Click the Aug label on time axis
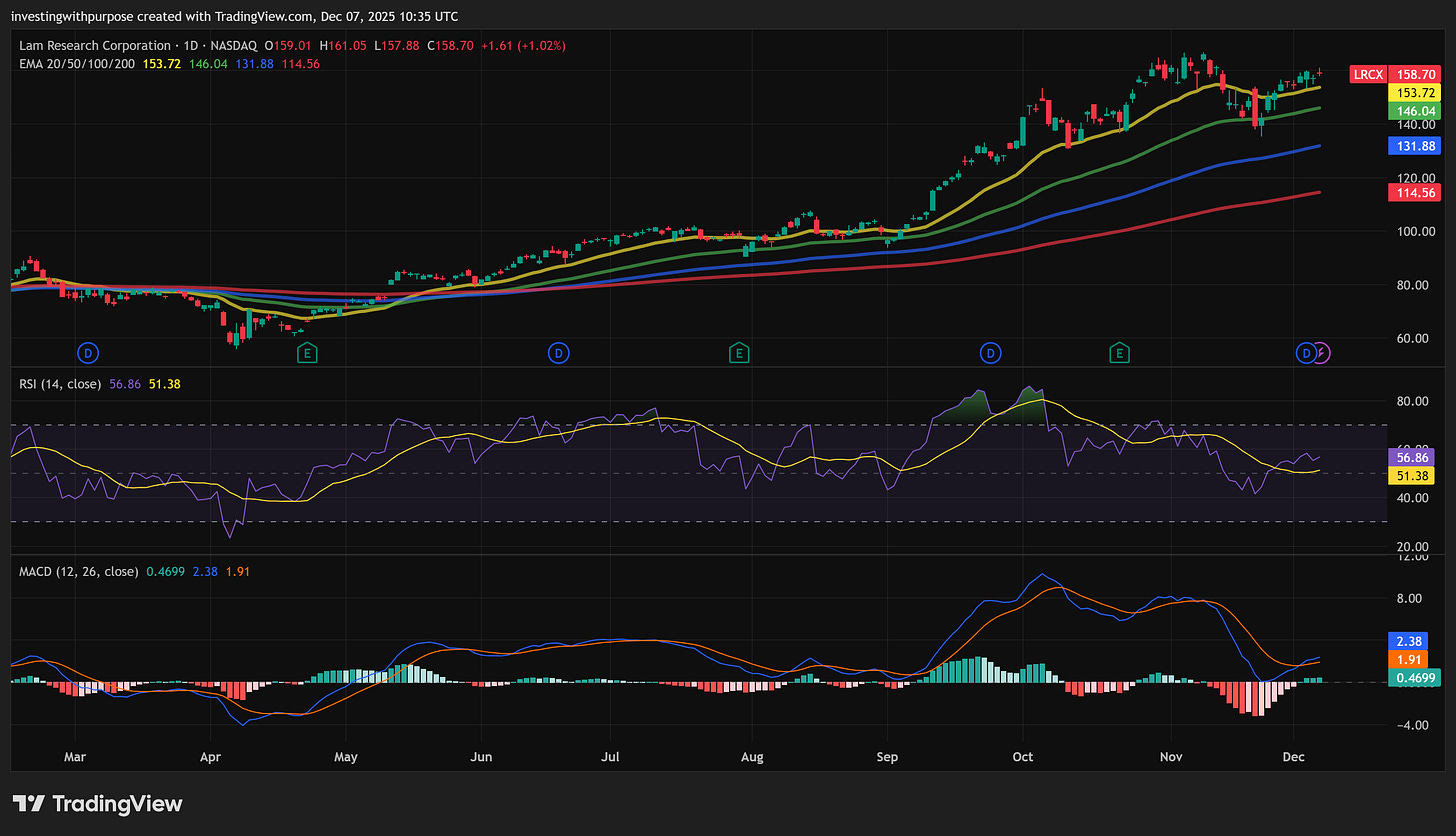The image size is (1456, 836). 752,757
